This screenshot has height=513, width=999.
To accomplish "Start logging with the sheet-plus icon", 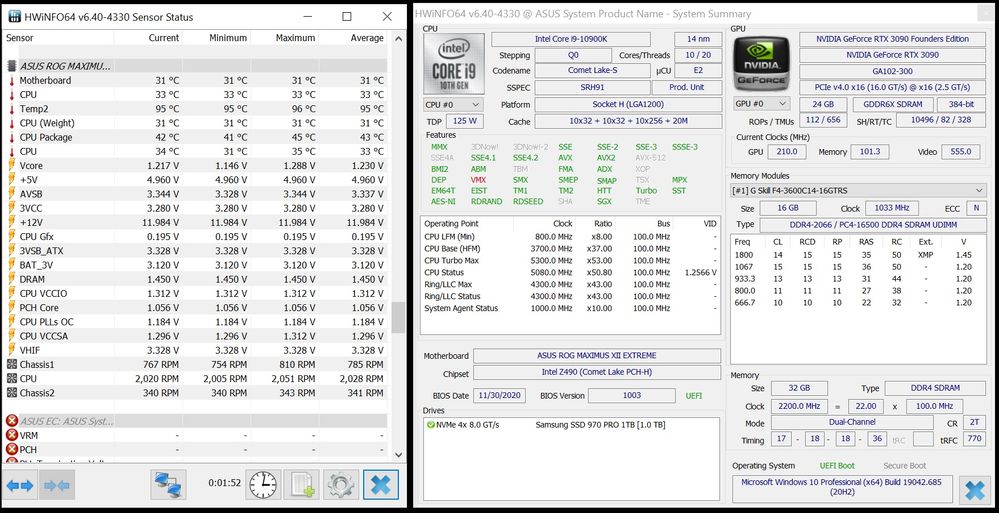I will click(x=302, y=486).
